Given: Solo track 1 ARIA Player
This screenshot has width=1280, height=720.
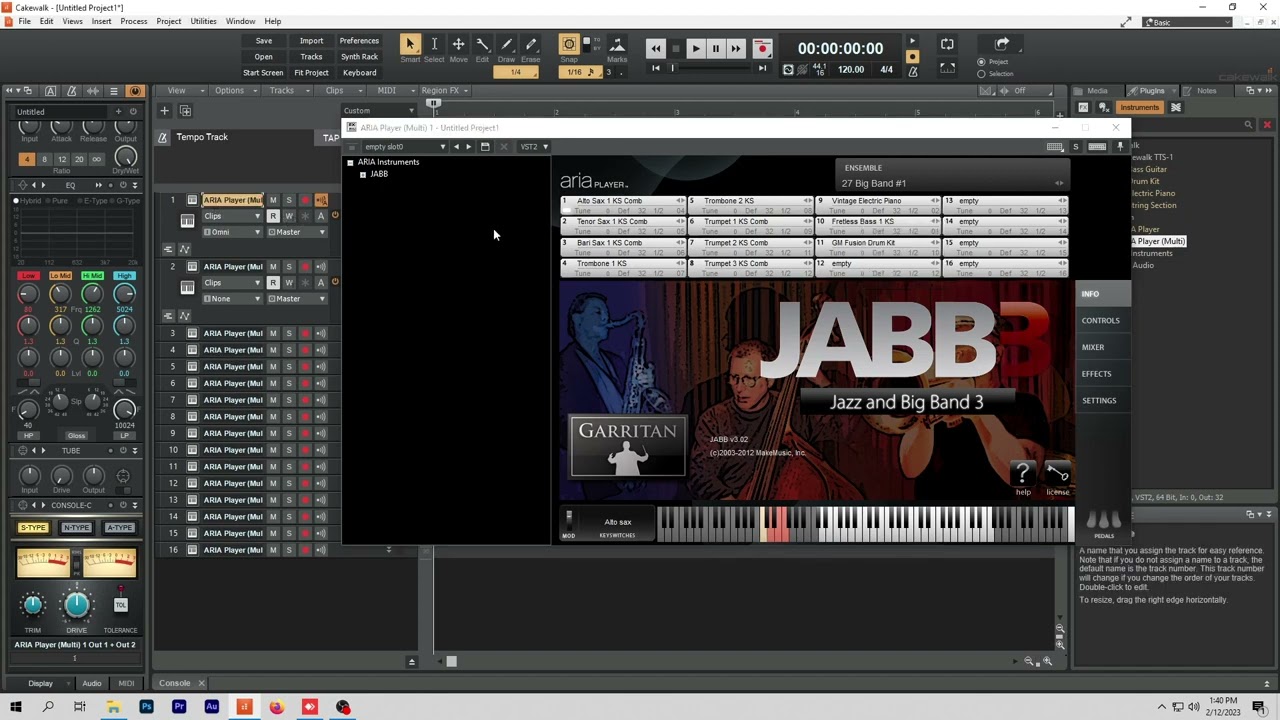Looking at the screenshot, I should pos(289,200).
